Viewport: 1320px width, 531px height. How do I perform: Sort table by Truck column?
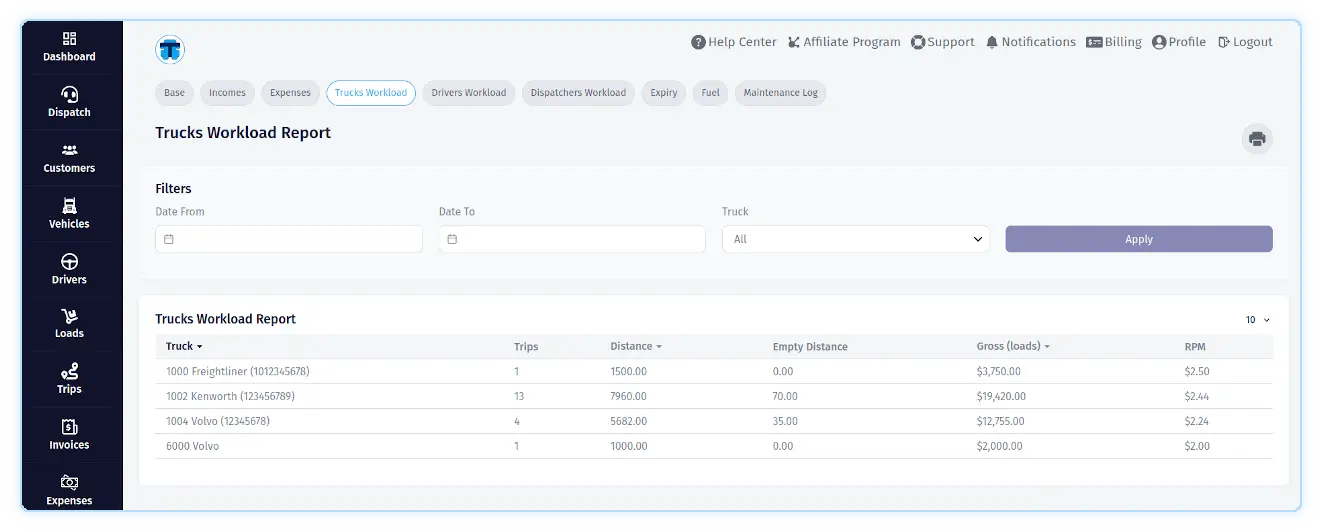pyautogui.click(x=184, y=347)
